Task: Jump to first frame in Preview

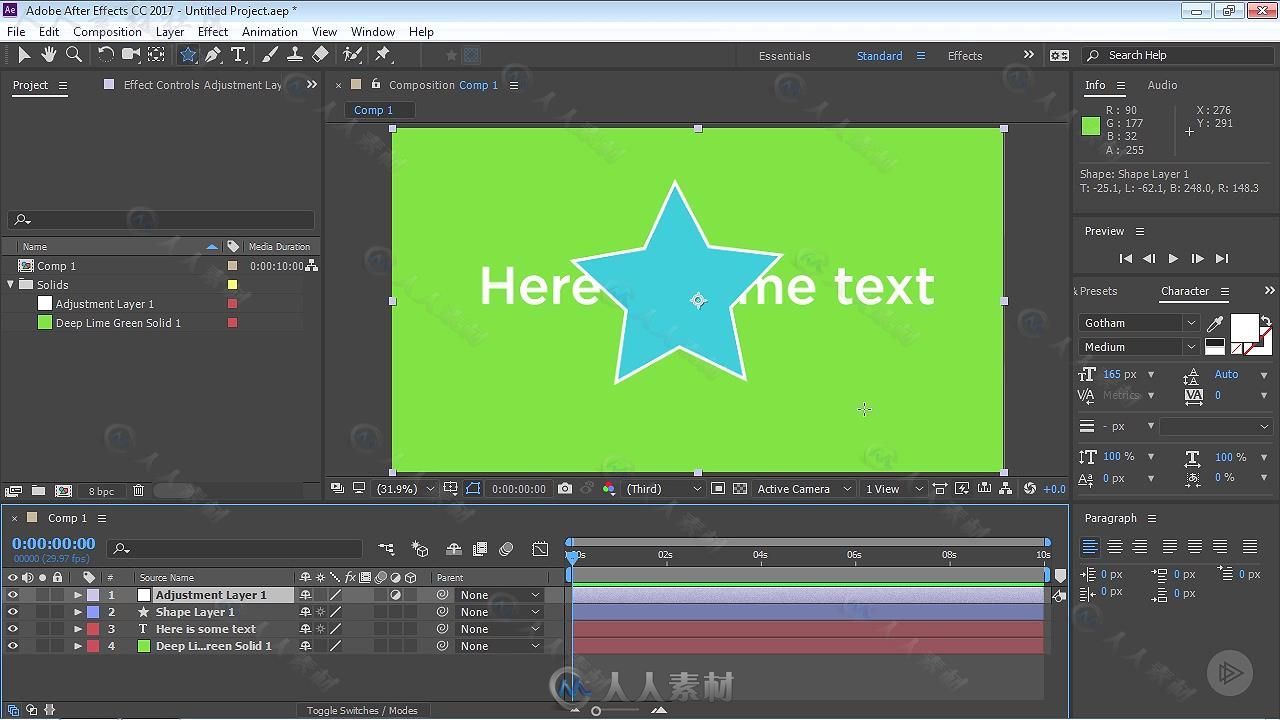Action: (1125, 258)
